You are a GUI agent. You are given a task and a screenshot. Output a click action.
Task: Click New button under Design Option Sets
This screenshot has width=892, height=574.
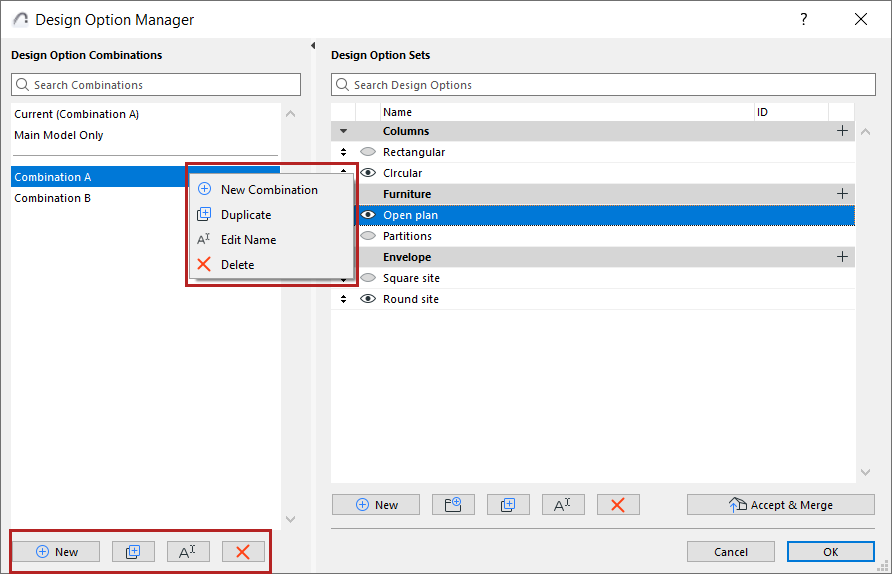point(376,505)
